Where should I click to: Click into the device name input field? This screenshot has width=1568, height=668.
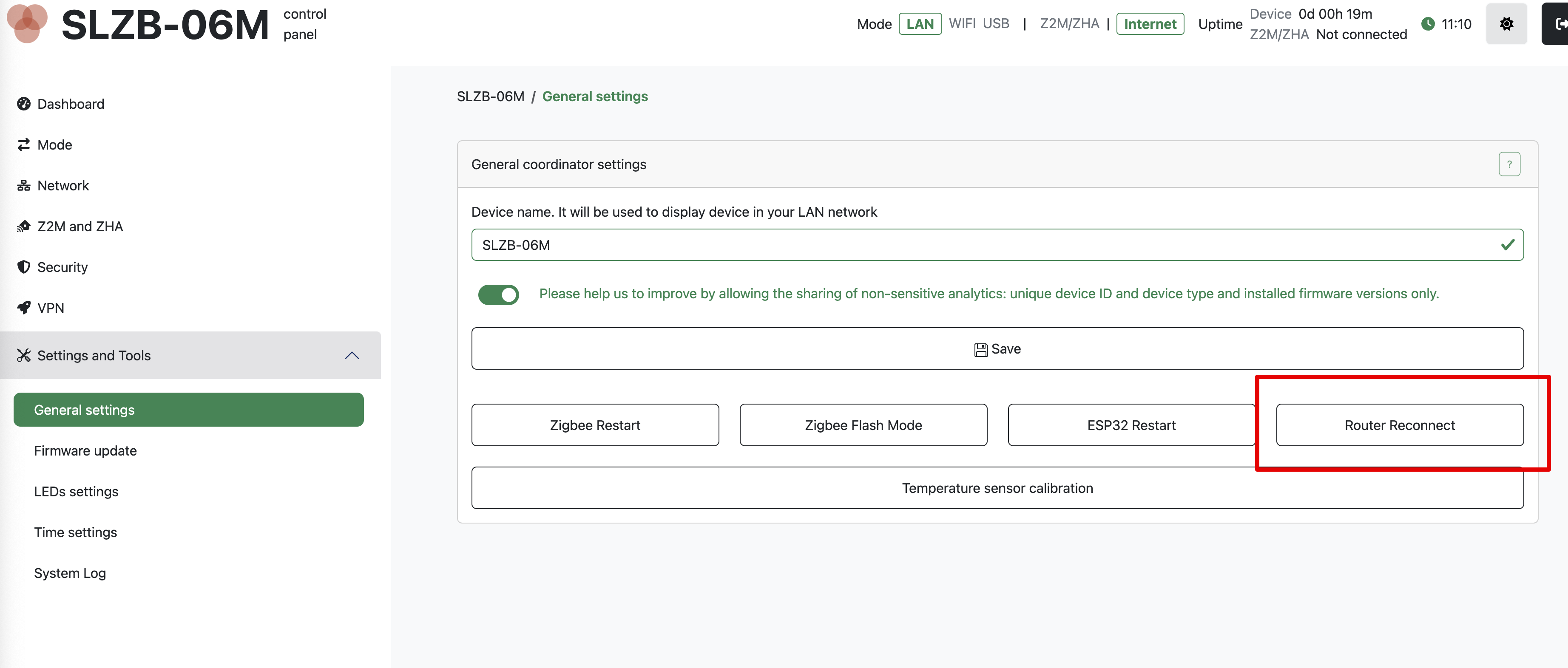click(997, 245)
